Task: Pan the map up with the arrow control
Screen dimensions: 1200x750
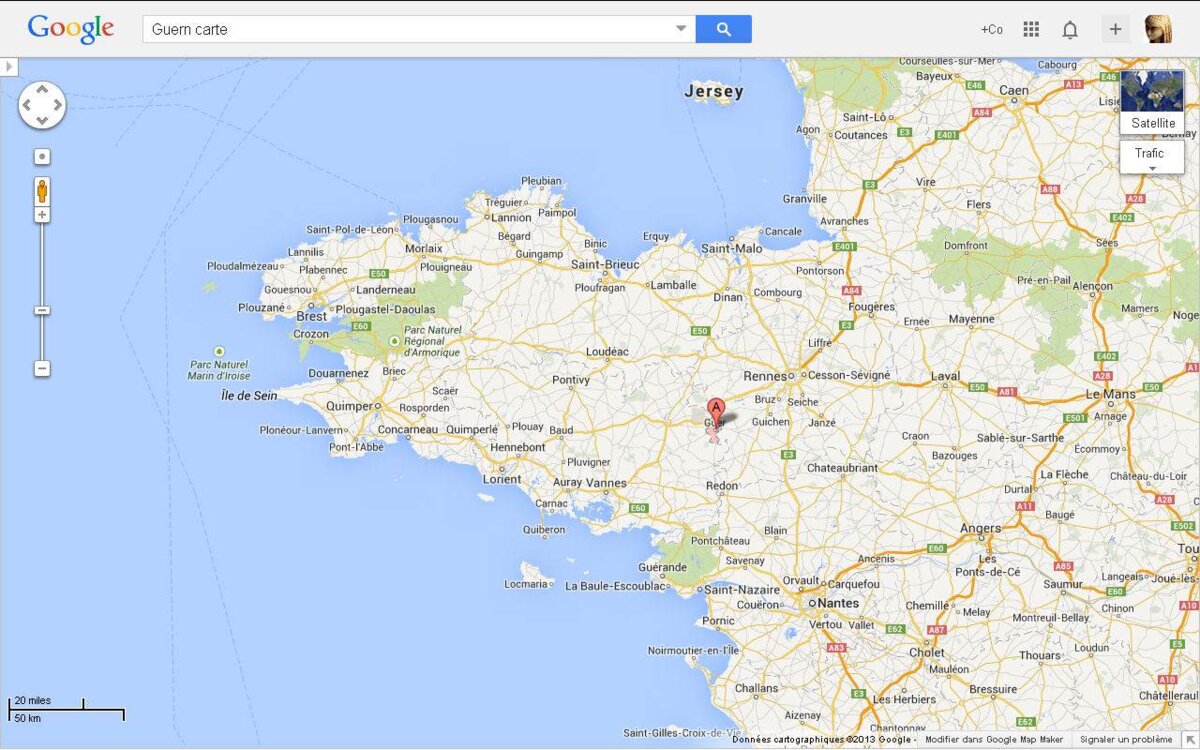Action: click(x=42, y=89)
